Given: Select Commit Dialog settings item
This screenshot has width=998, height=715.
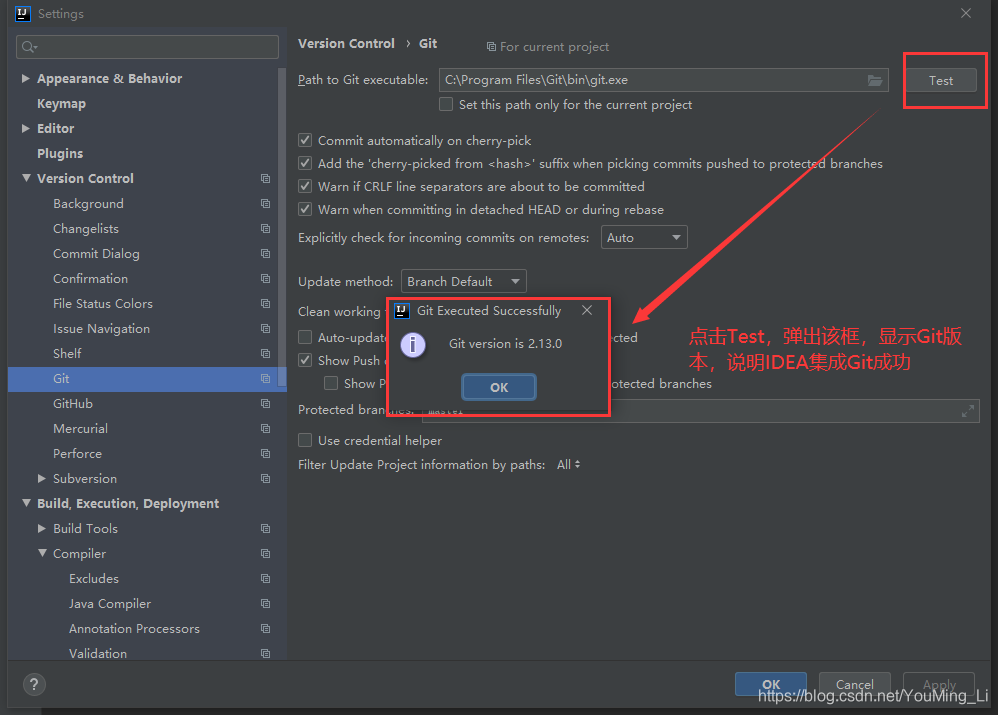Looking at the screenshot, I should pyautogui.click(x=96, y=253).
